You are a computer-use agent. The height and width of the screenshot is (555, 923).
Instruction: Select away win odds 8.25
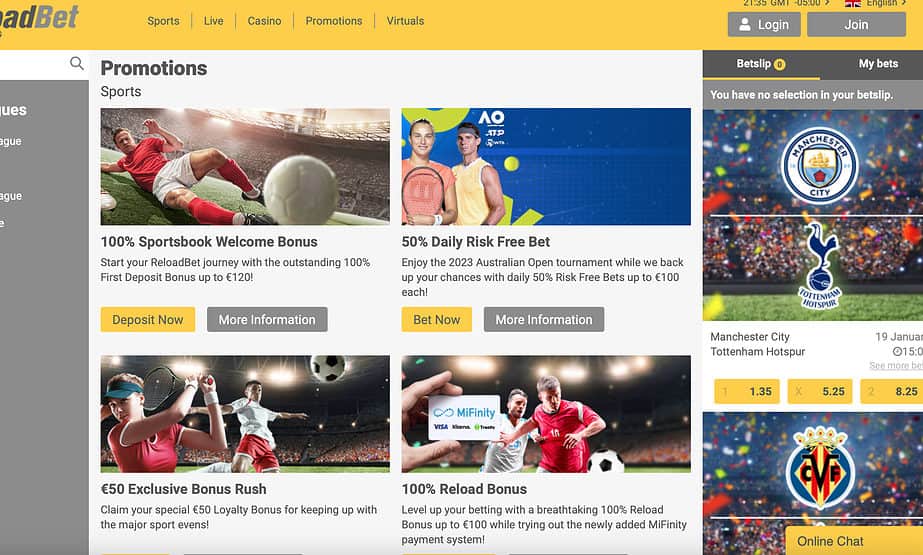click(892, 391)
